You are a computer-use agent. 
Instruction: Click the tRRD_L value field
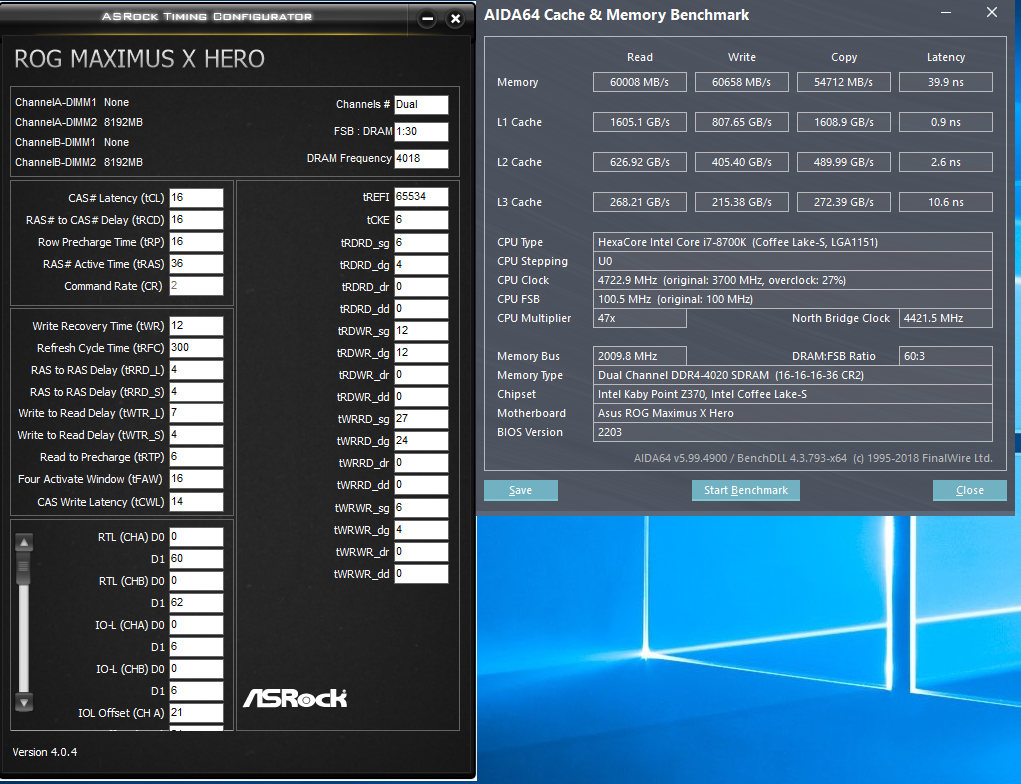196,370
